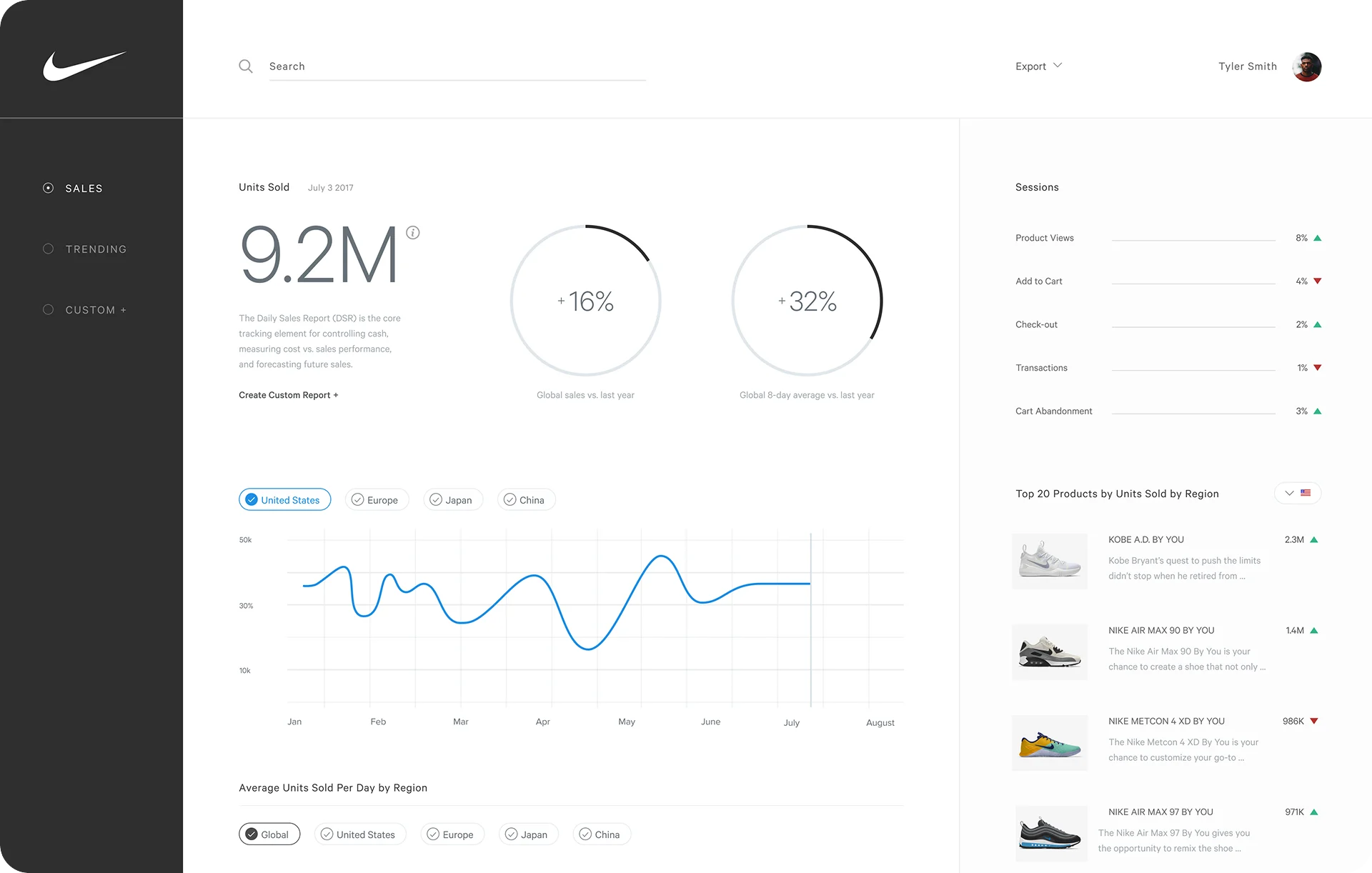
Task: Toggle Europe filter under Average Units Sold
Action: pyautogui.click(x=452, y=834)
